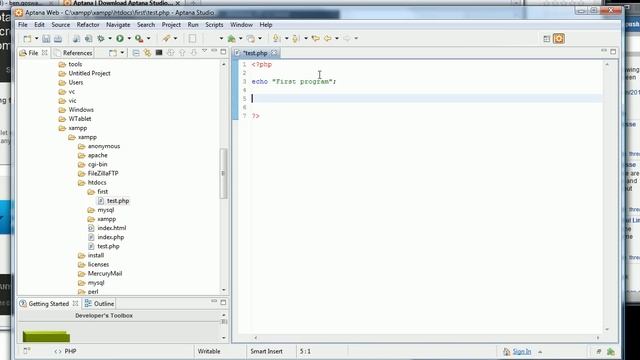
Task: Collapse all in the File panel
Action: 136,53
